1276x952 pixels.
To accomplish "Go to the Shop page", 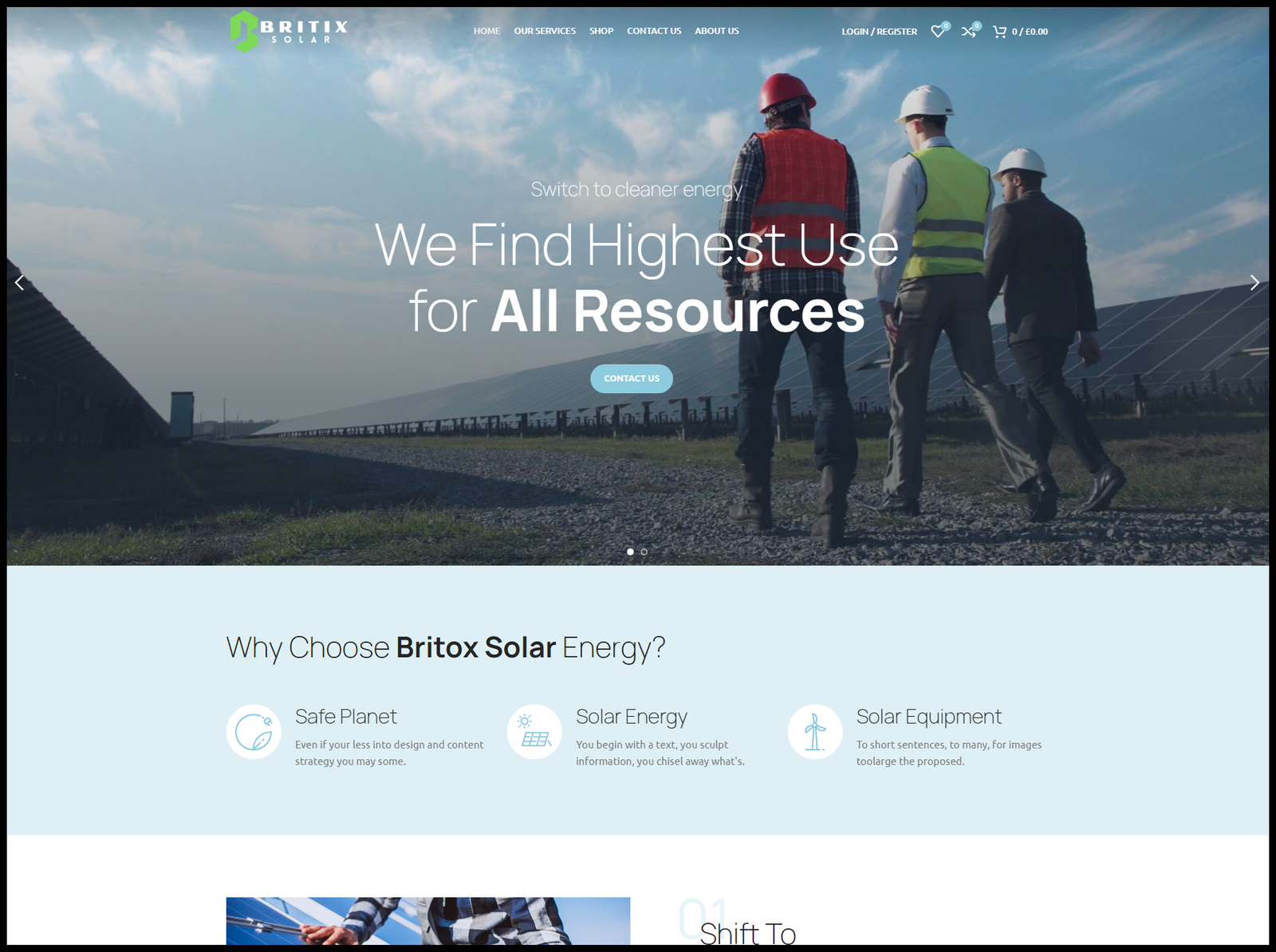I will click(601, 31).
